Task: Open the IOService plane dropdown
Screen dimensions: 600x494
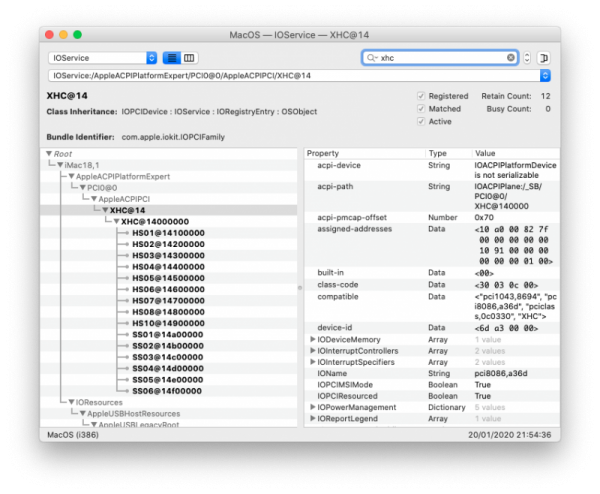Action: click(x=103, y=58)
